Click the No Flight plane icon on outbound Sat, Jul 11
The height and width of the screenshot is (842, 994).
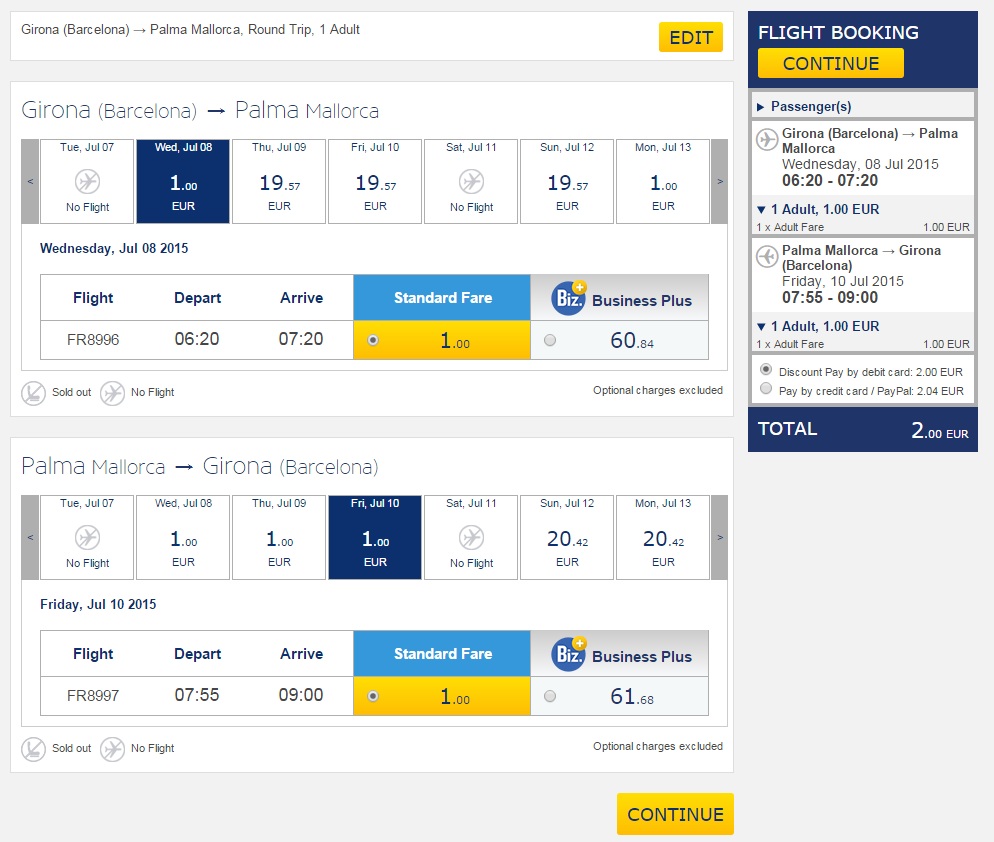pos(471,182)
